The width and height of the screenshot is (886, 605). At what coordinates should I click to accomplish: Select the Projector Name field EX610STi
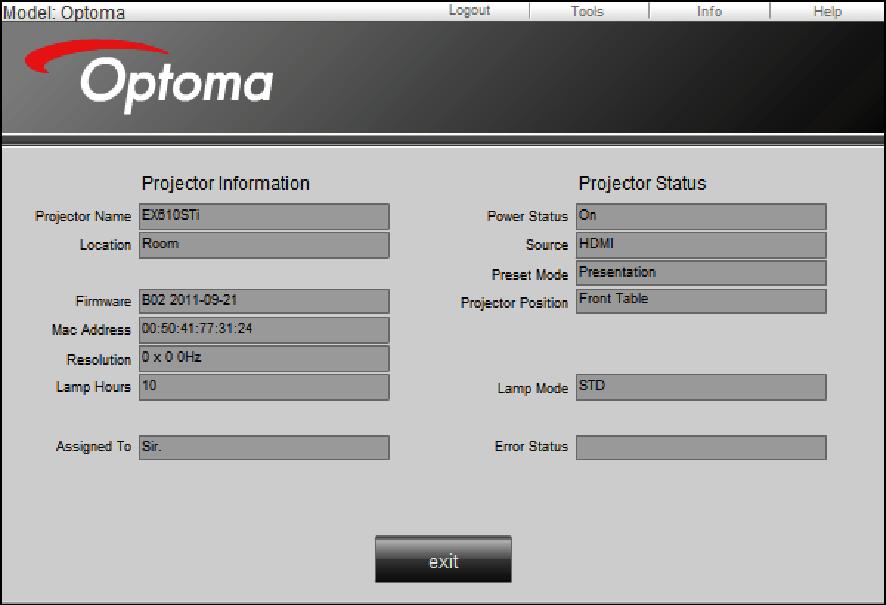pyautogui.click(x=264, y=217)
